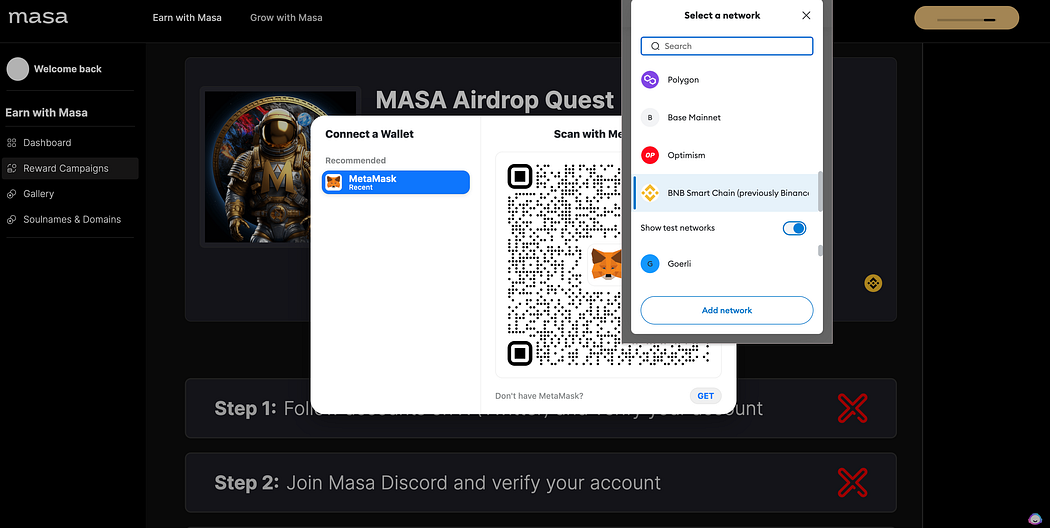The image size is (1050, 528).
Task: Click gold BNB badge on quest card
Action: 873,283
